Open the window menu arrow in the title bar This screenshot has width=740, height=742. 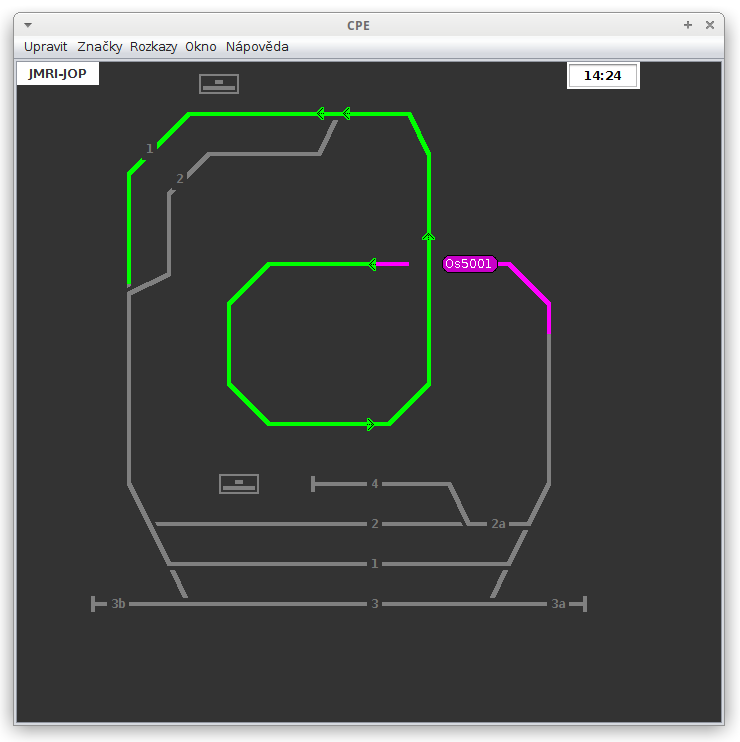[28, 25]
